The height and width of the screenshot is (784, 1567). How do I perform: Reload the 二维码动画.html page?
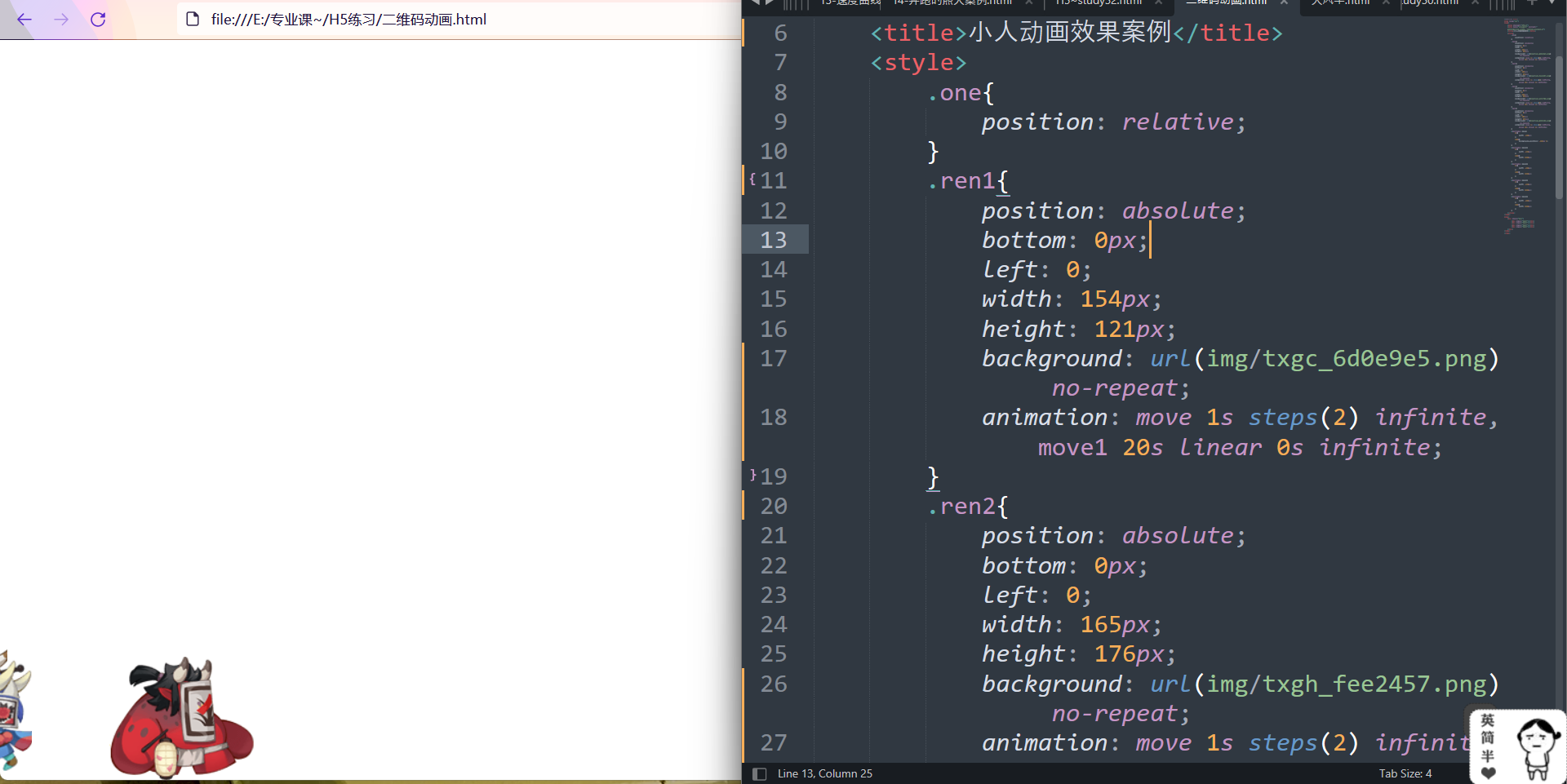(x=98, y=20)
